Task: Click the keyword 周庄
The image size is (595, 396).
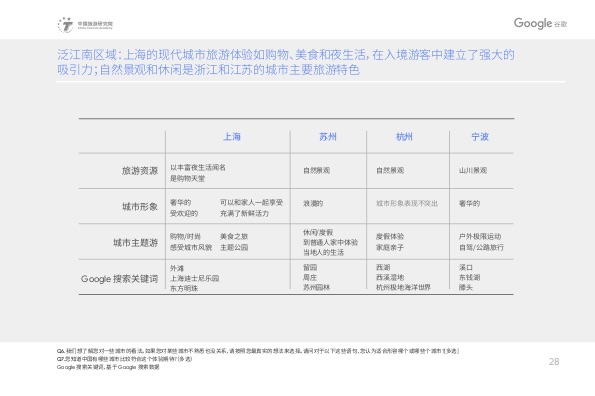Action: (x=310, y=278)
